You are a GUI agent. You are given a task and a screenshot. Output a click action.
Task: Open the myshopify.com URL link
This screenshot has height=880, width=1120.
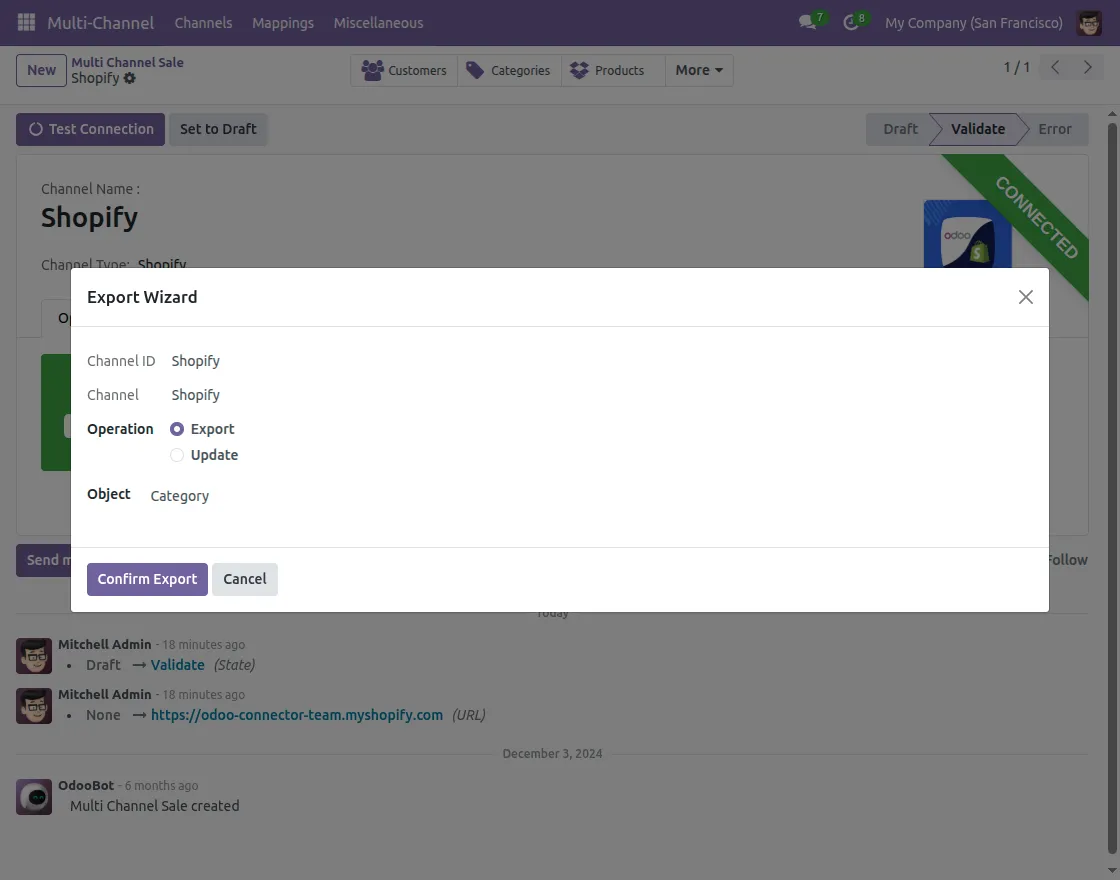coord(297,715)
